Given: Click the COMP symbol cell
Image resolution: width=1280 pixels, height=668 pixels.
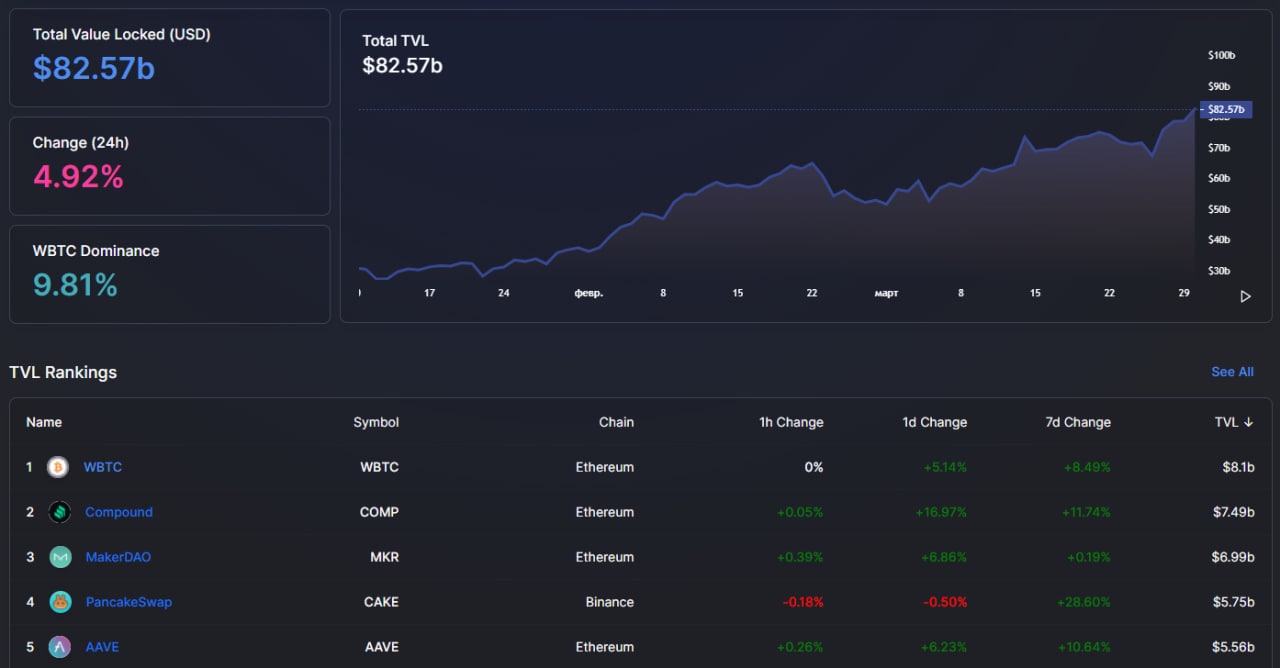Looking at the screenshot, I should 379,512.
